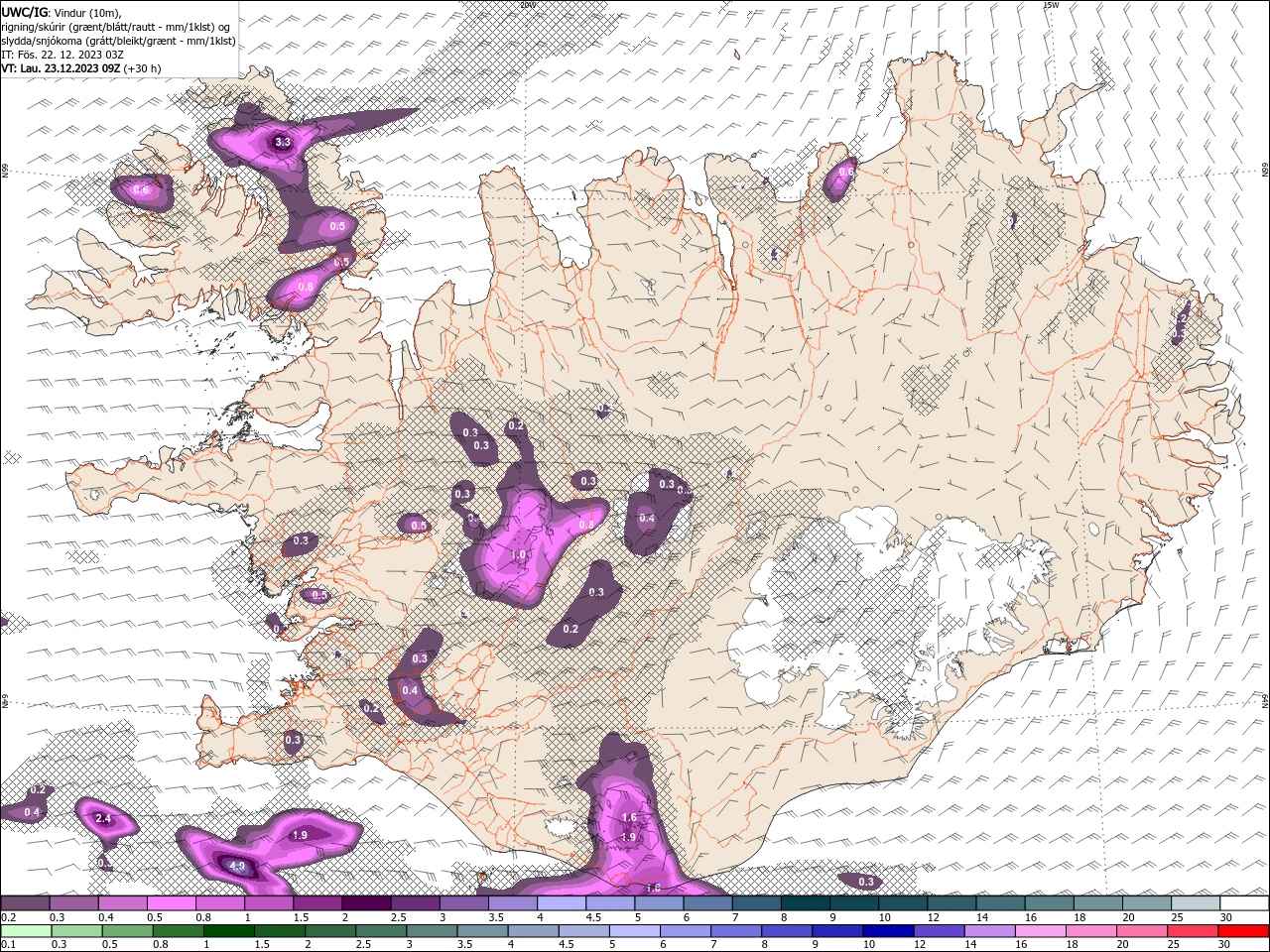Pick lower legend swatch between 14 and 16
1270x952 pixels.
pyautogui.click(x=988, y=931)
